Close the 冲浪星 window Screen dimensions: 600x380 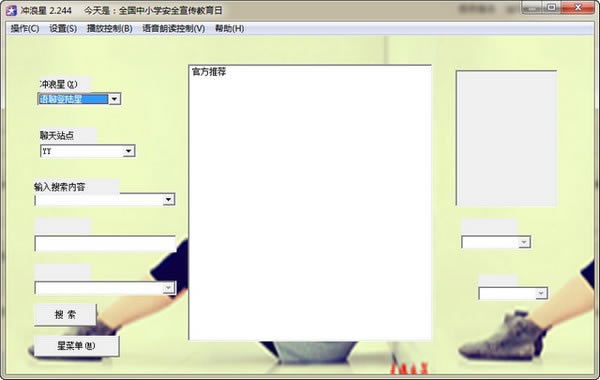pos(579,7)
